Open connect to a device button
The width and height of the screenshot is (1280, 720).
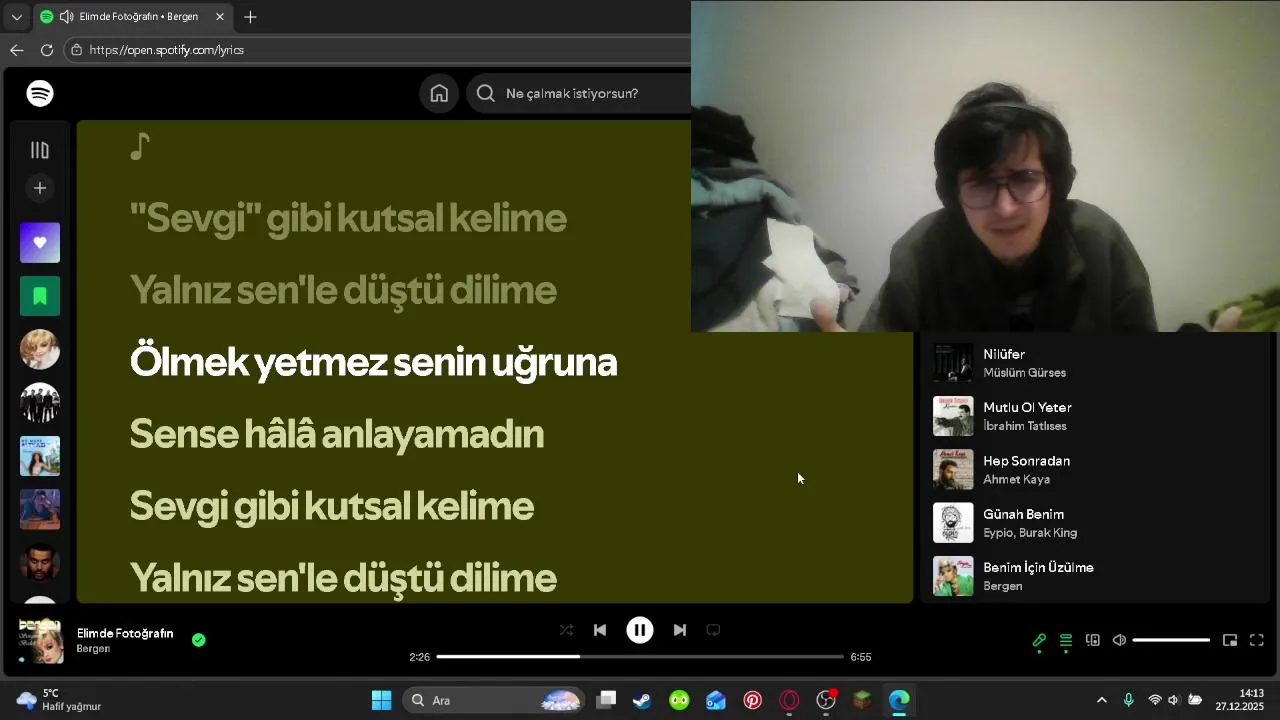tap(1093, 640)
